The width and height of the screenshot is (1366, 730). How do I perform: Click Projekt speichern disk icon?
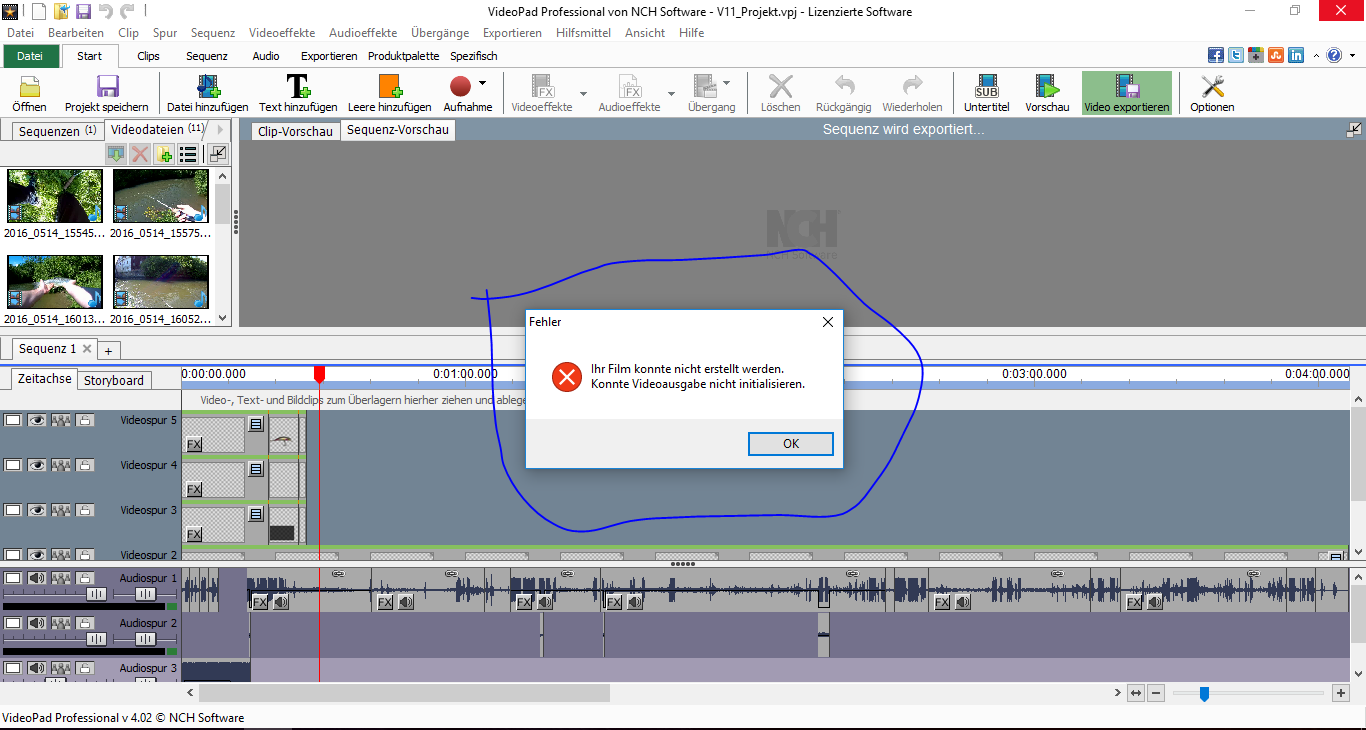[x=106, y=87]
